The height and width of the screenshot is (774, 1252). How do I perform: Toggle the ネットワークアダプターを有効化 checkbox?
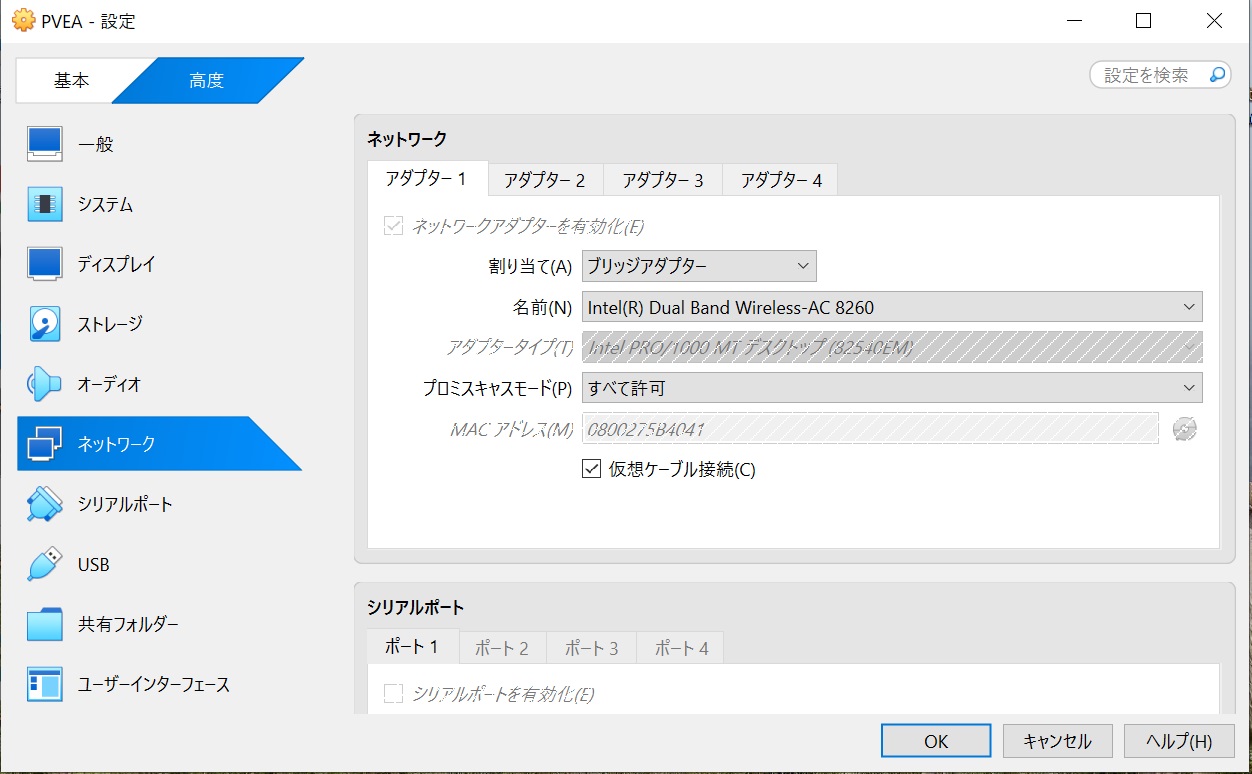[393, 226]
